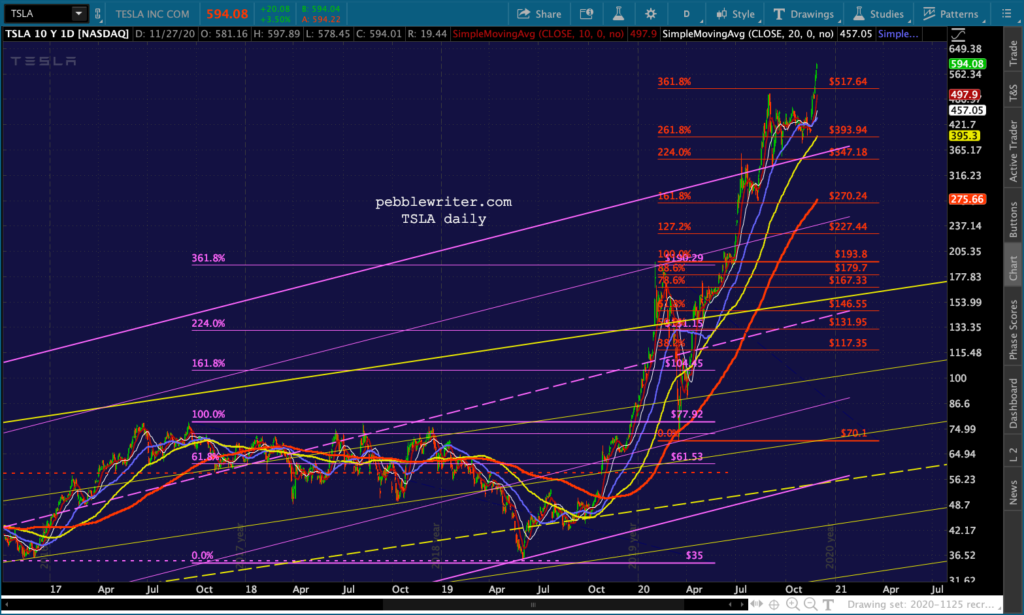Screen dimensions: 1024x615
Task: Open the T&S sidebar tab
Action: tap(1013, 93)
